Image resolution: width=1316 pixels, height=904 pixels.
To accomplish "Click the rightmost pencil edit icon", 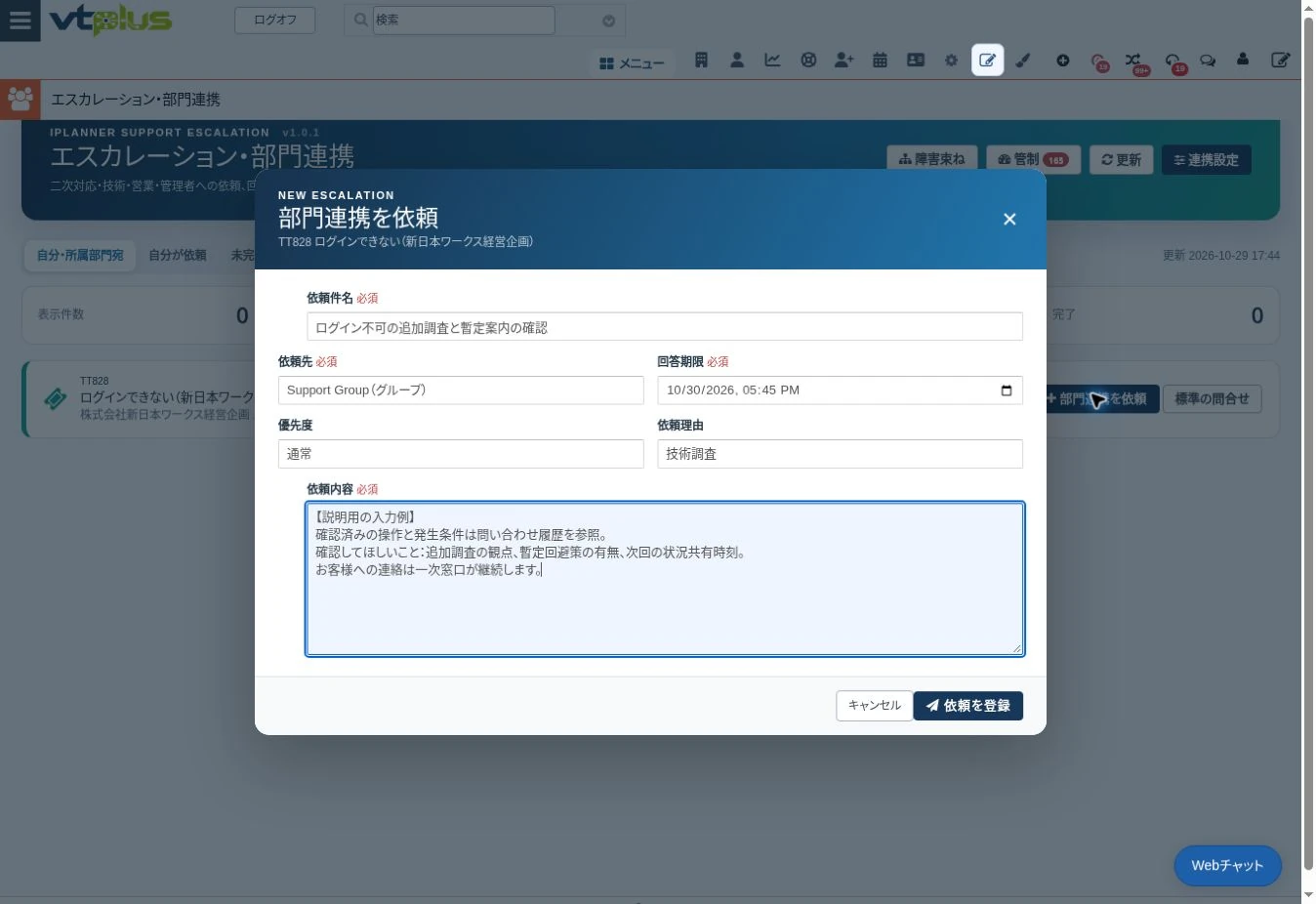I will click(x=1280, y=61).
